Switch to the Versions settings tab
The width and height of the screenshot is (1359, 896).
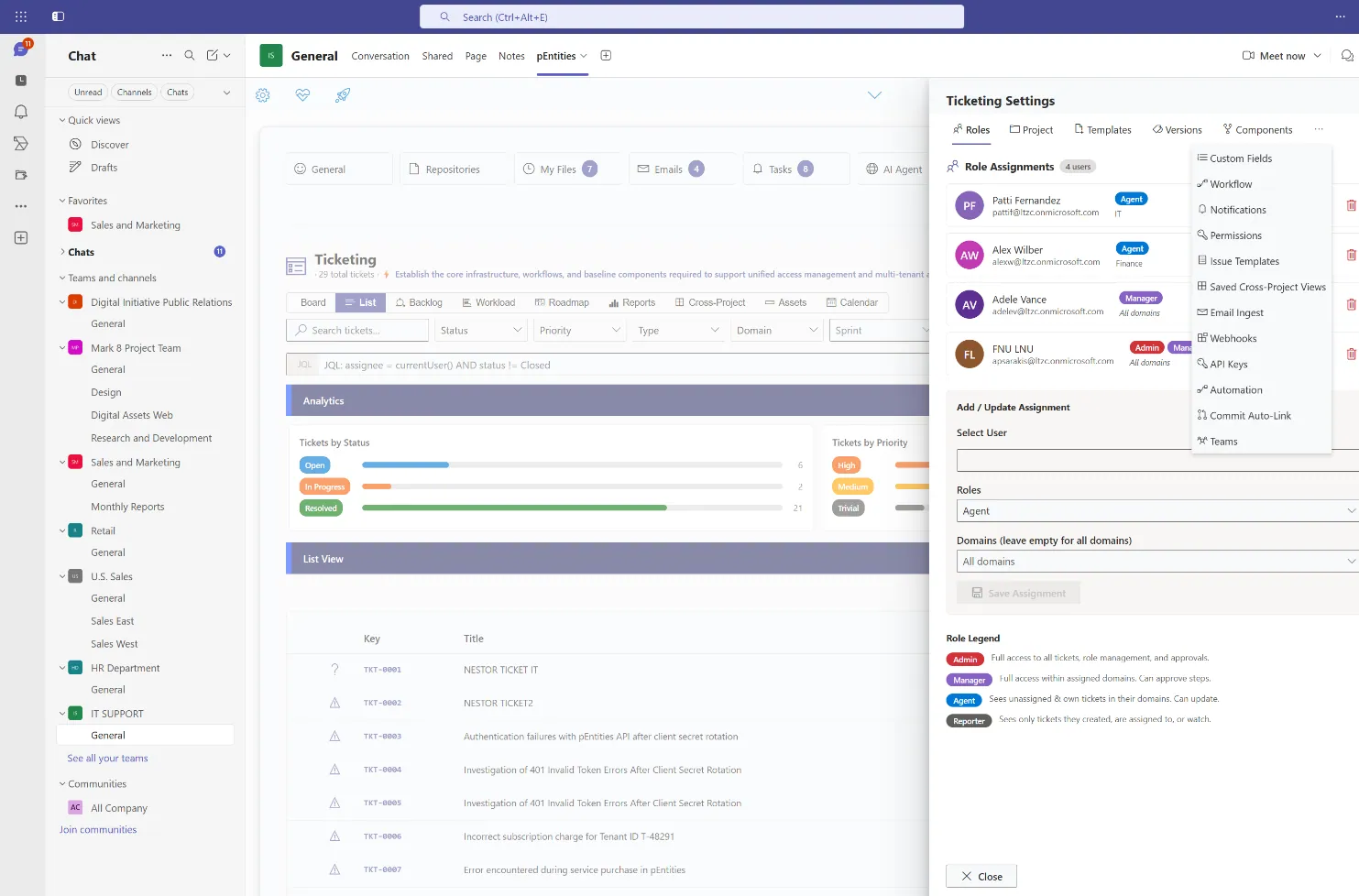(x=1177, y=130)
